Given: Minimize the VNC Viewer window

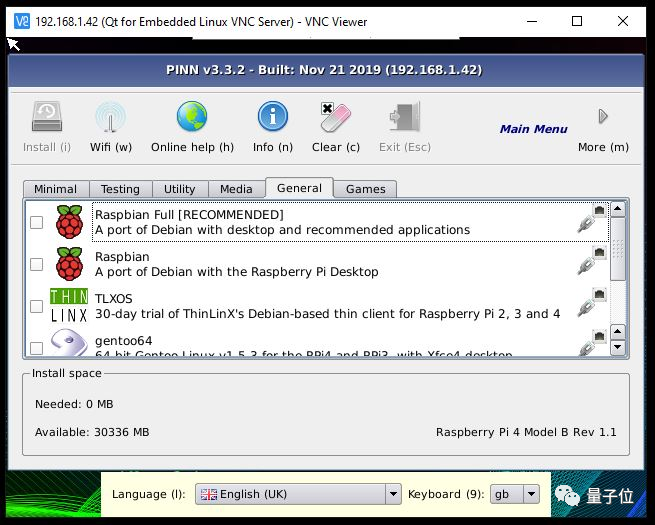Looking at the screenshot, I should [x=532, y=21].
